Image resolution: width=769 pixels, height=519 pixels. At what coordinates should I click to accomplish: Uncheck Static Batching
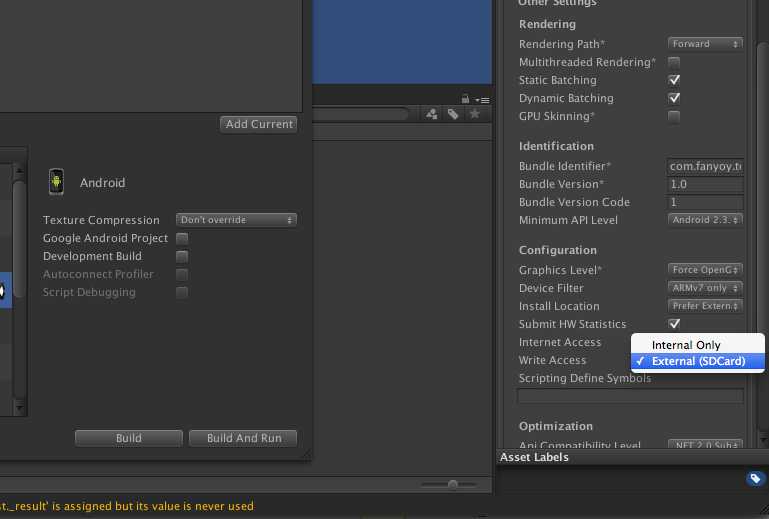(x=674, y=80)
